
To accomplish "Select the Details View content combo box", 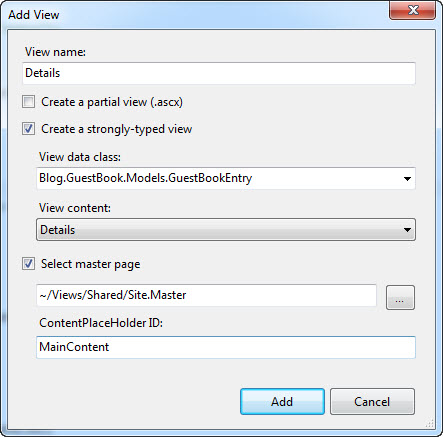I will coord(226,230).
